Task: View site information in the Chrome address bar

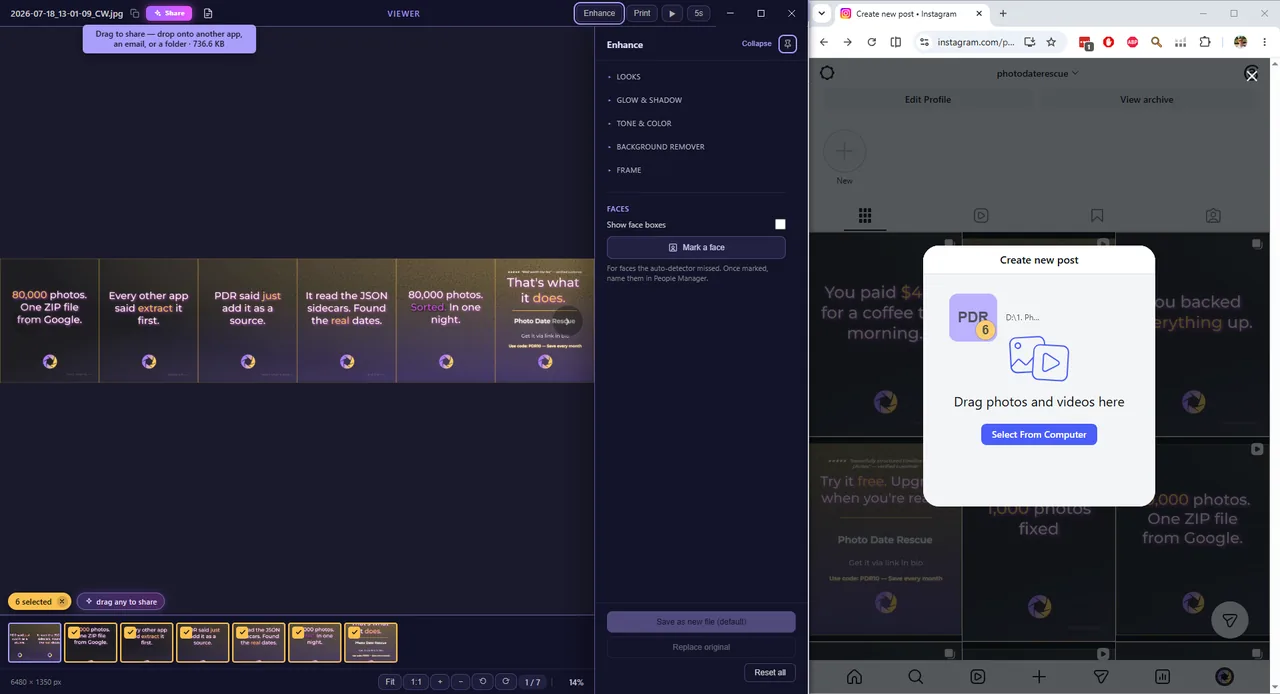Action: pyautogui.click(x=924, y=42)
